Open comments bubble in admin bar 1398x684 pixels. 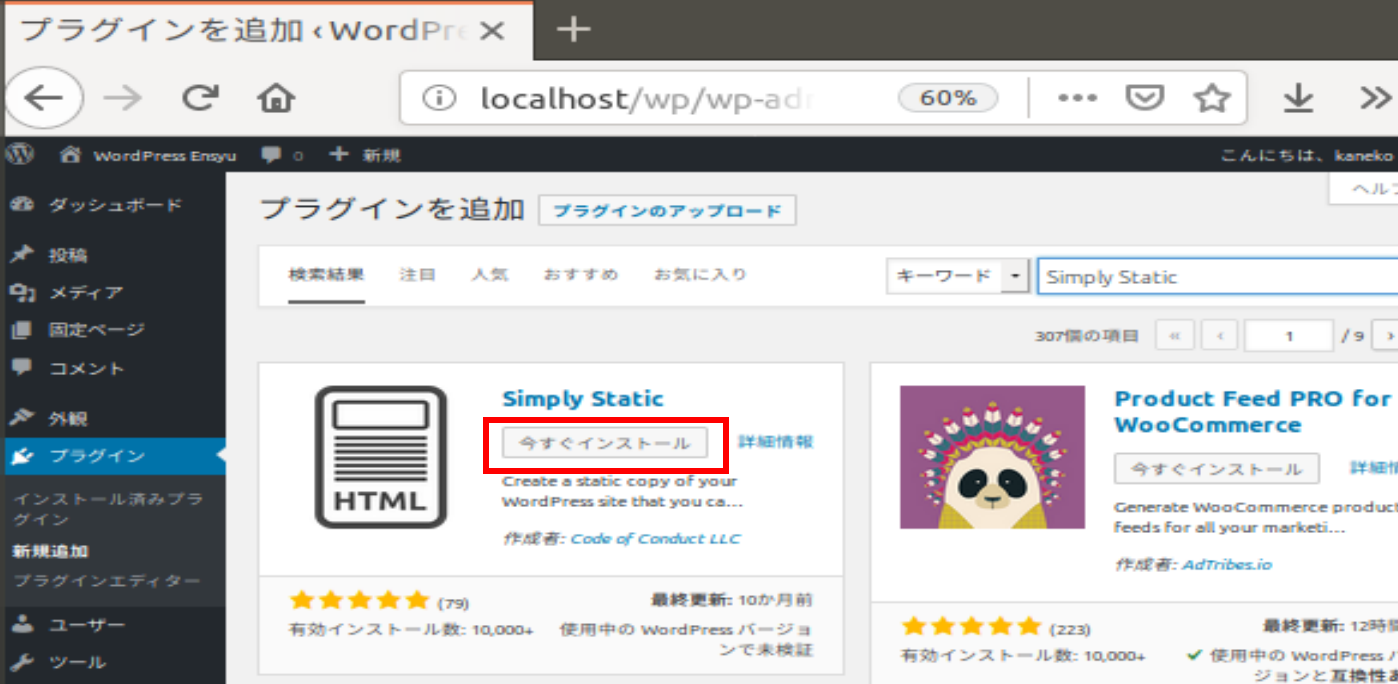(x=270, y=155)
